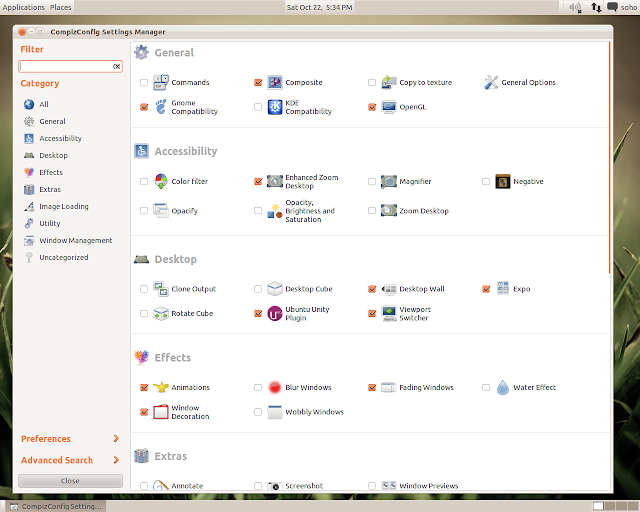The width and height of the screenshot is (640, 512).
Task: Open Ubuntu Unity Plugin icon
Action: click(275, 314)
